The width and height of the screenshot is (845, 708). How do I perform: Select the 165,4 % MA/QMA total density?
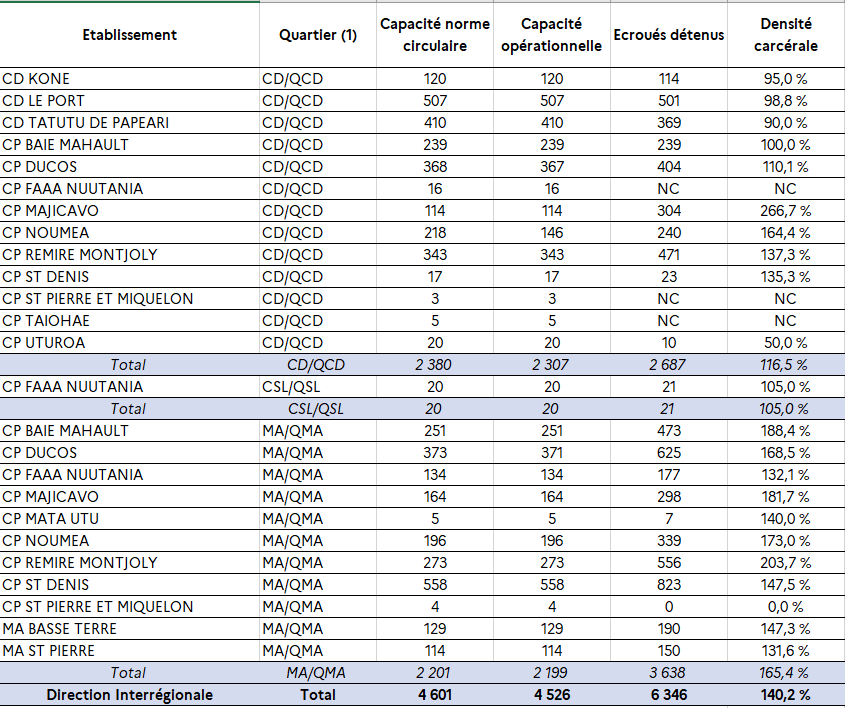tap(785, 673)
